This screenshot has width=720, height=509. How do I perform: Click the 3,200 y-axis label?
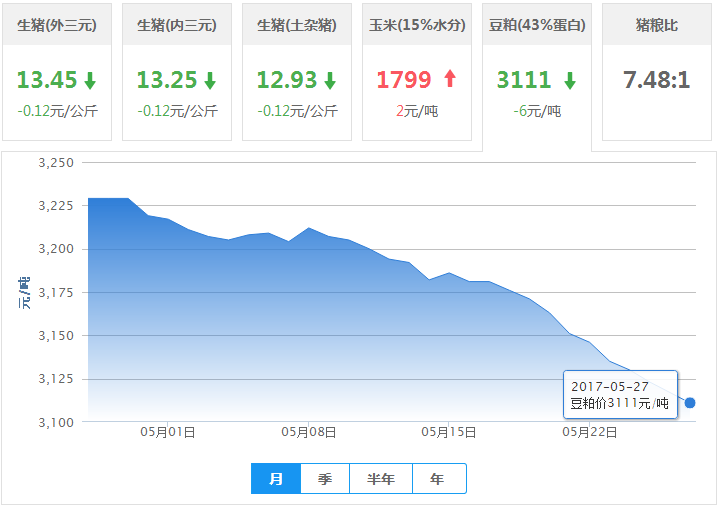tap(56, 249)
